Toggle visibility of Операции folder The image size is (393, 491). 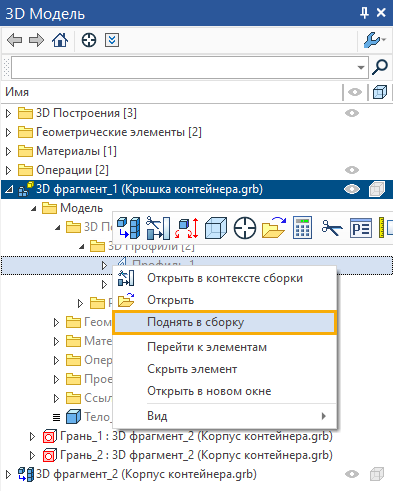tap(352, 170)
